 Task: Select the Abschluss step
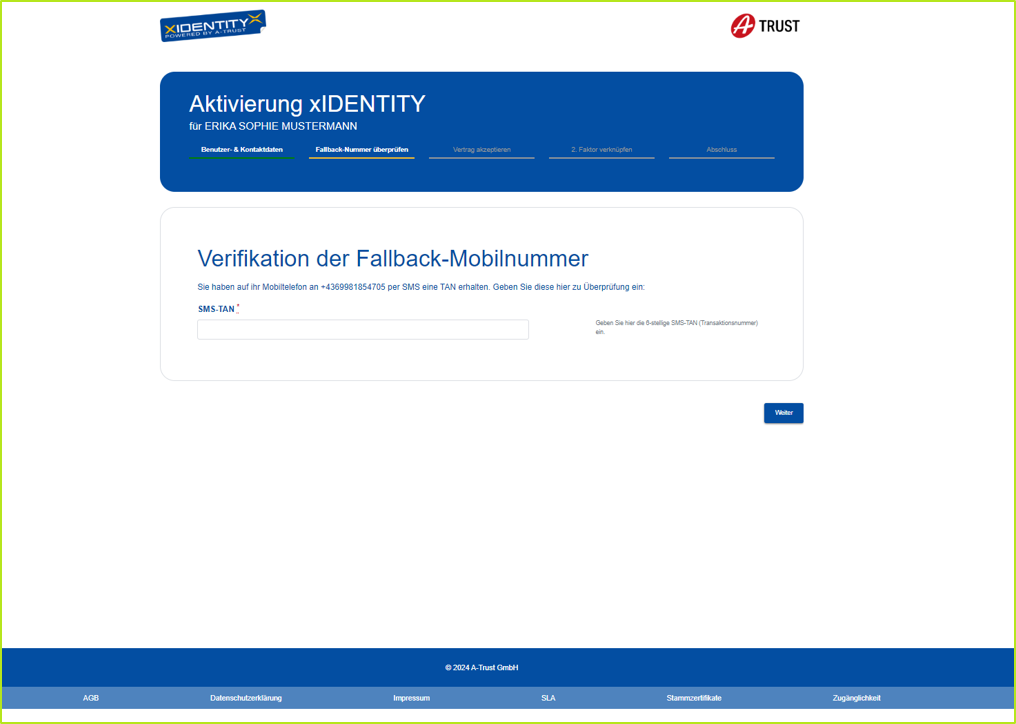click(721, 148)
